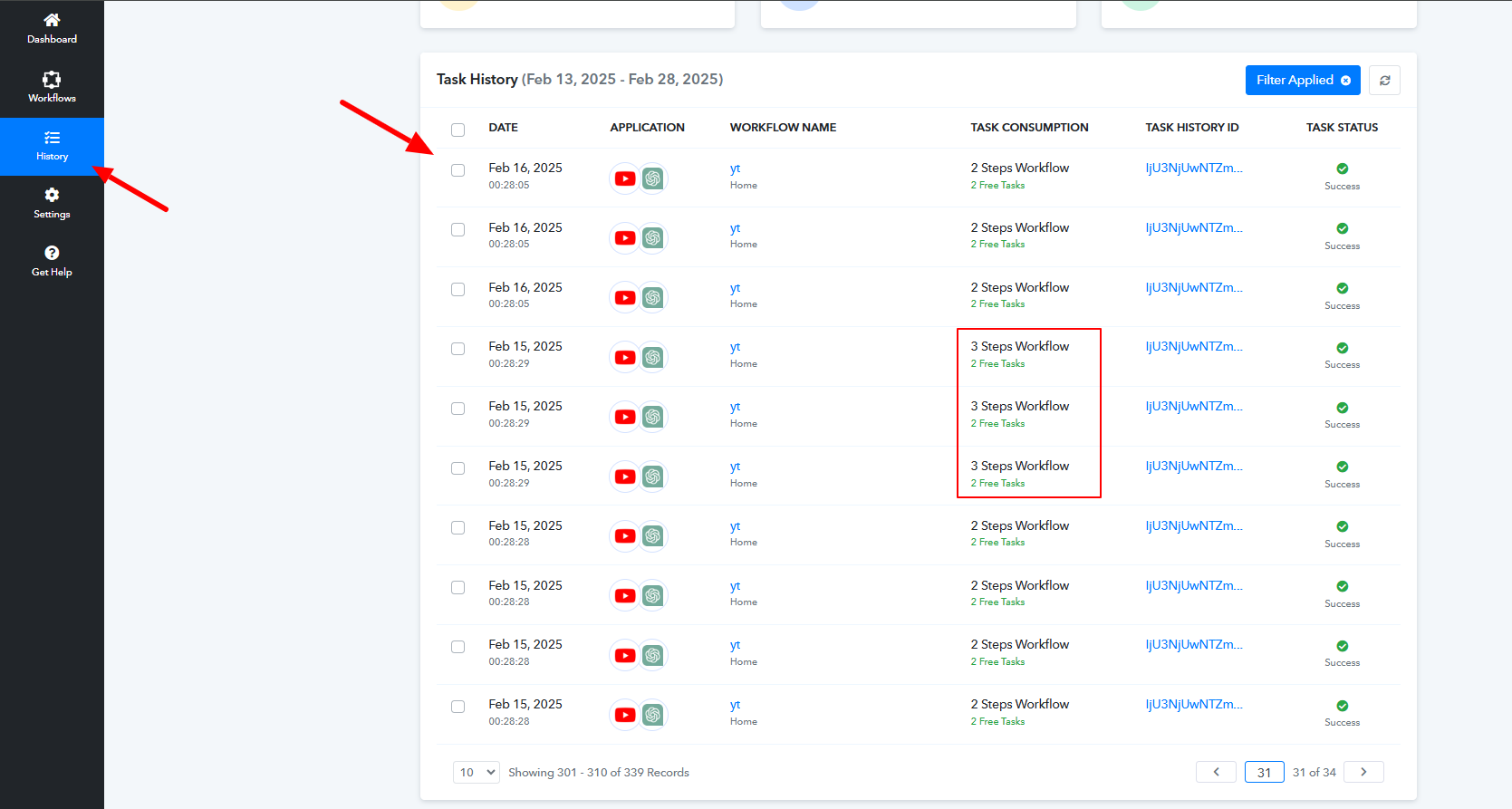Open the yt workflow link in the first Feb 16 row
Screen dimensions: 1512x809
(736, 169)
